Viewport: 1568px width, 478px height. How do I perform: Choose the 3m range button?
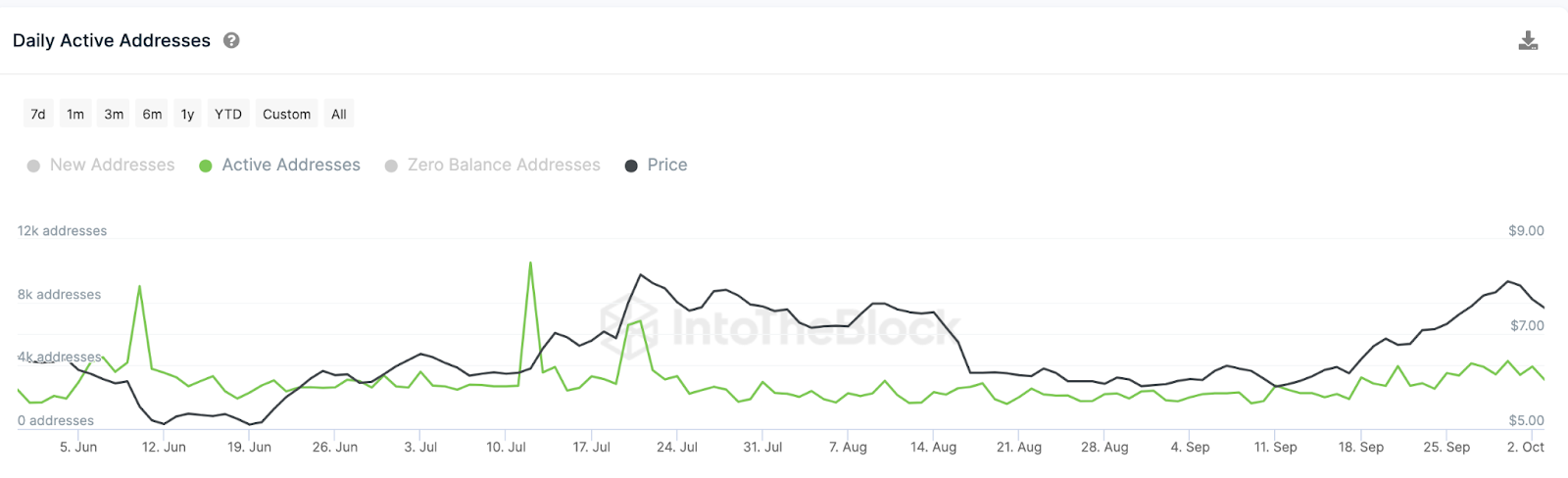pos(114,114)
